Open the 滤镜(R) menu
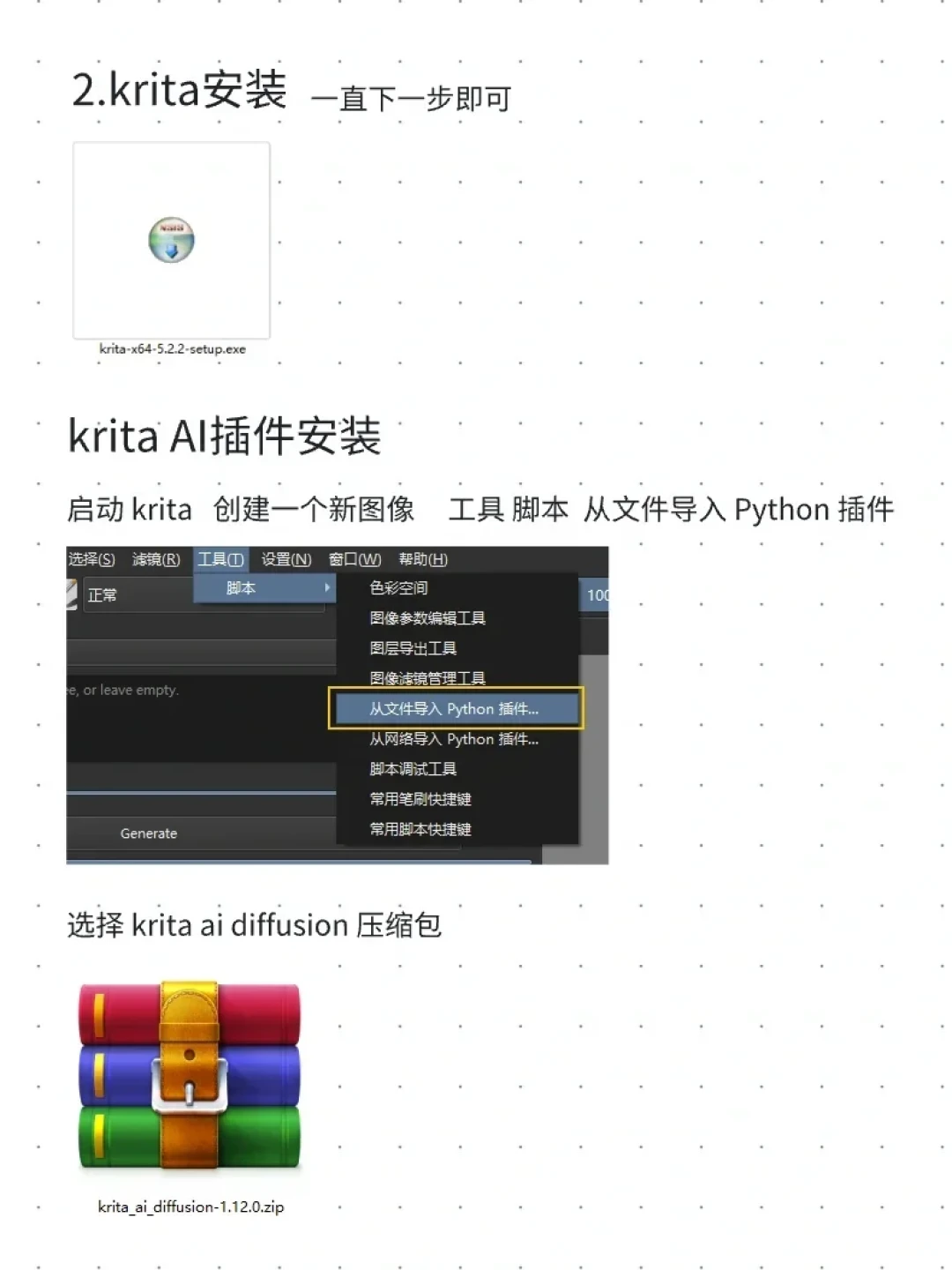Image resolution: width=952 pixels, height=1270 pixels. (156, 559)
